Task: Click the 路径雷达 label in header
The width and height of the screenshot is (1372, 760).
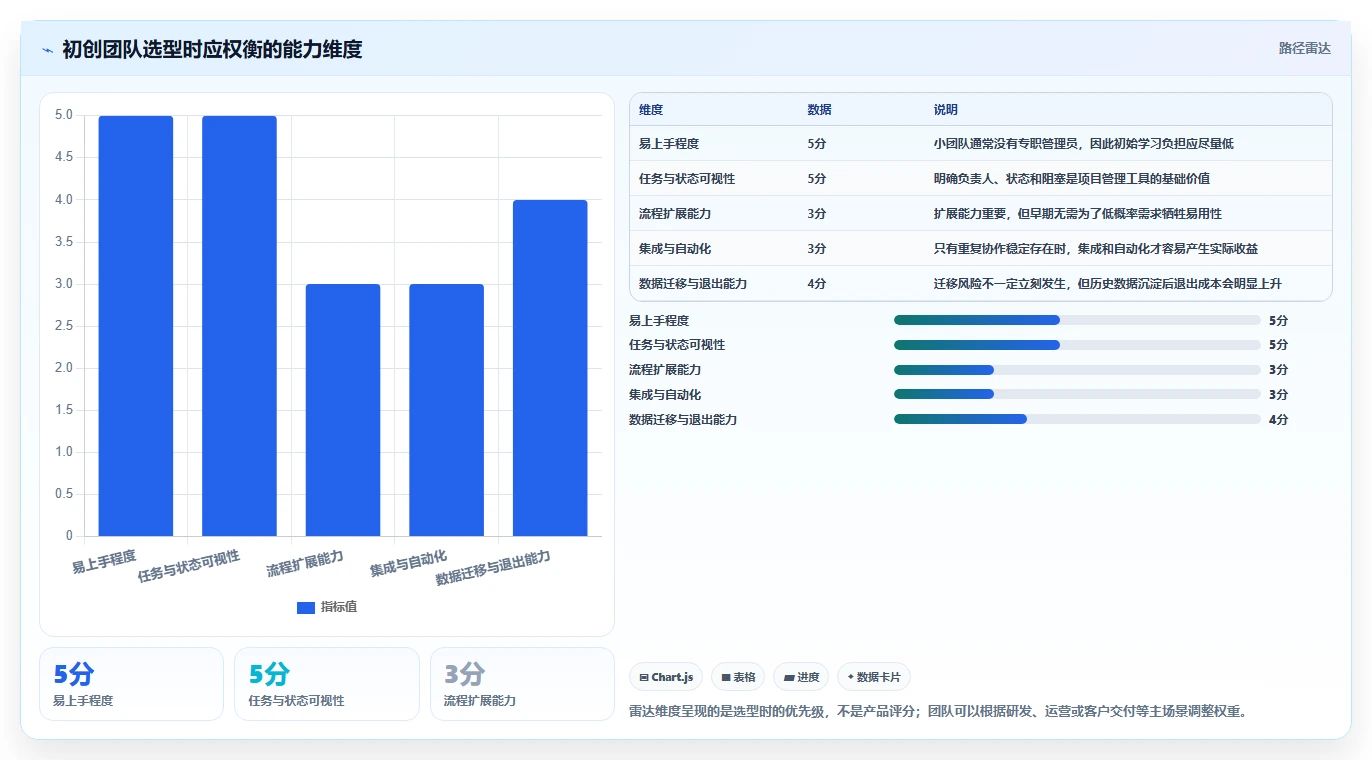Action: click(1304, 48)
